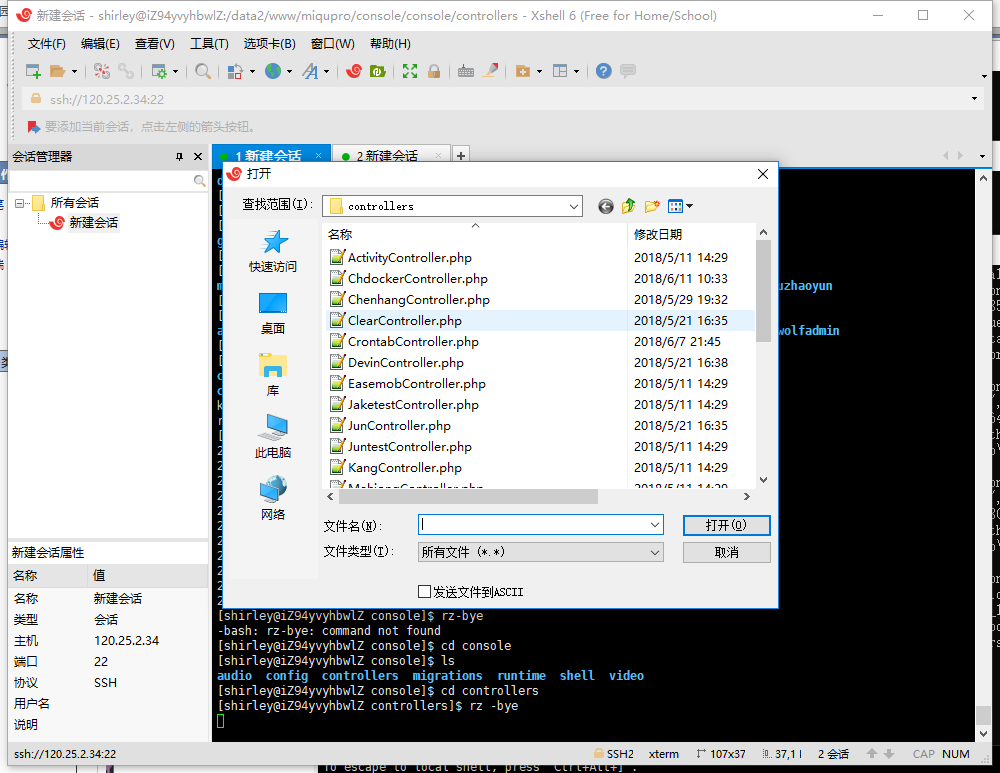Click the padlock lock-screen icon

(x=434, y=71)
